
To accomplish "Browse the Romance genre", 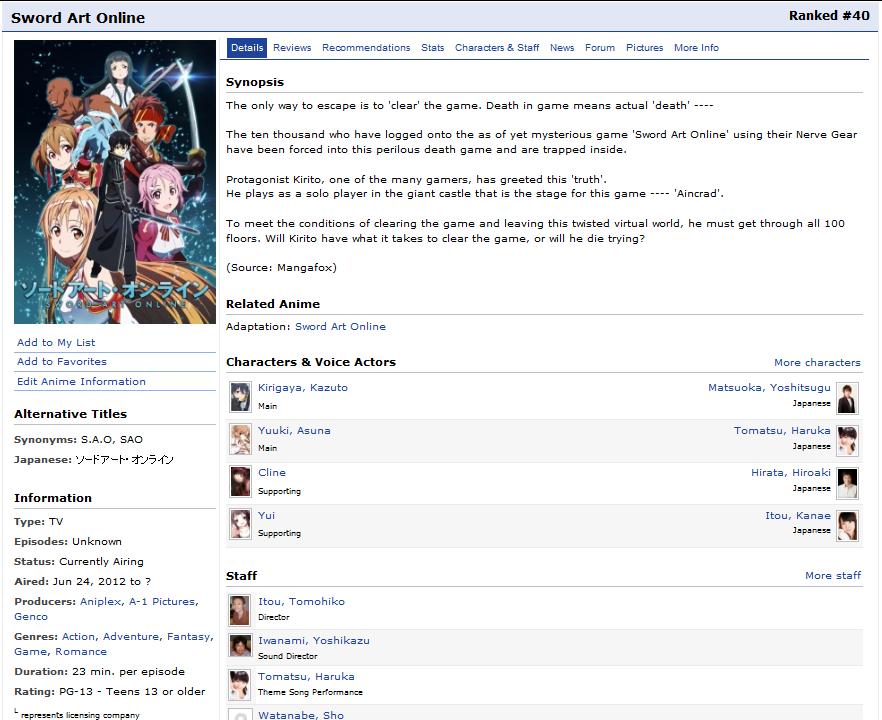I will (81, 651).
